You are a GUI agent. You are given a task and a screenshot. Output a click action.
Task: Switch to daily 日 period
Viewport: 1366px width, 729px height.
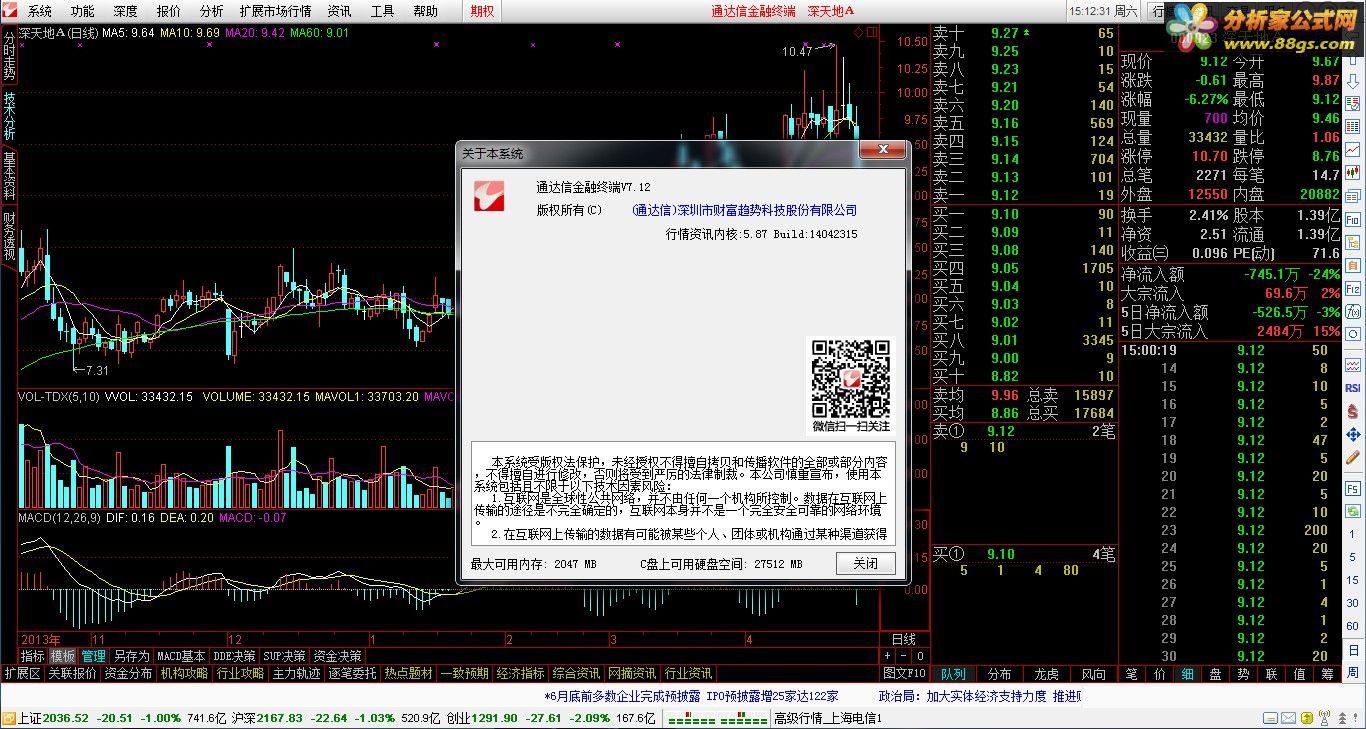click(1353, 650)
